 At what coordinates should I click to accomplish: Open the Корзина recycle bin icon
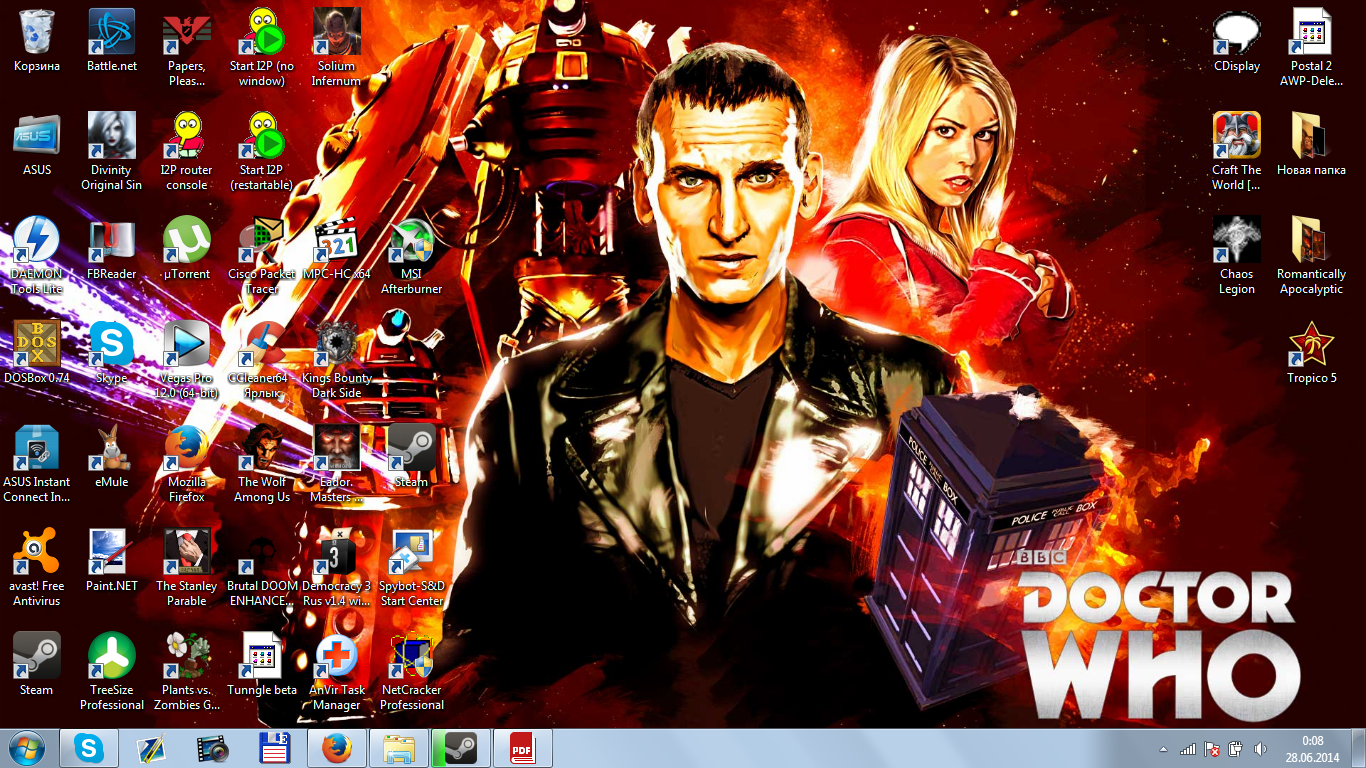pyautogui.click(x=37, y=41)
